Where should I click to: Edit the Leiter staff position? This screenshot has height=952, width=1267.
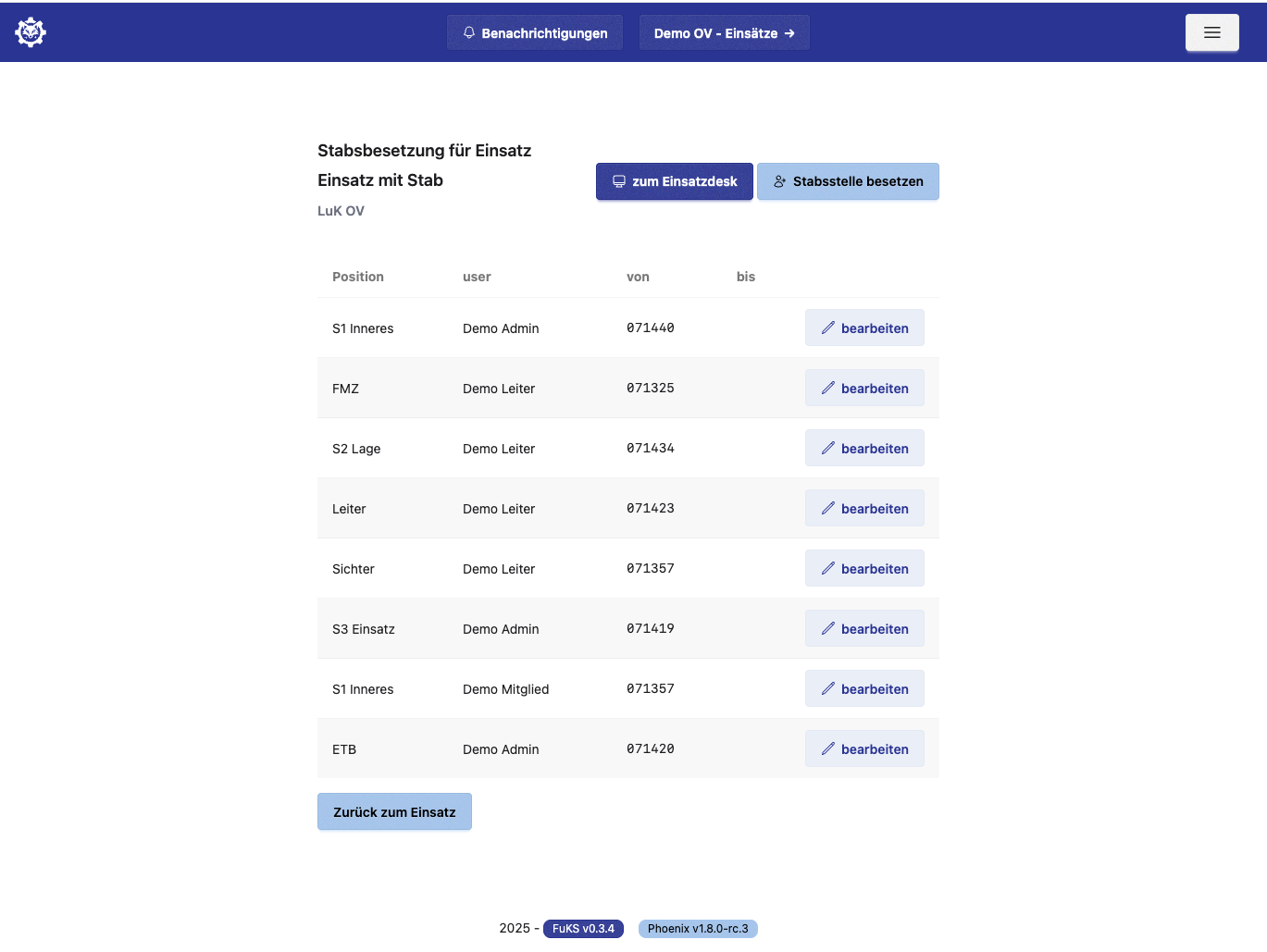864,508
